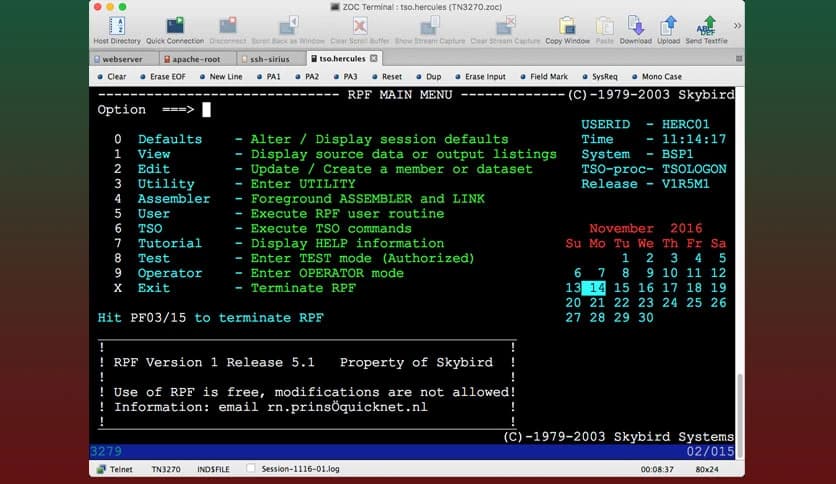Click the SysReq button

click(x=600, y=77)
